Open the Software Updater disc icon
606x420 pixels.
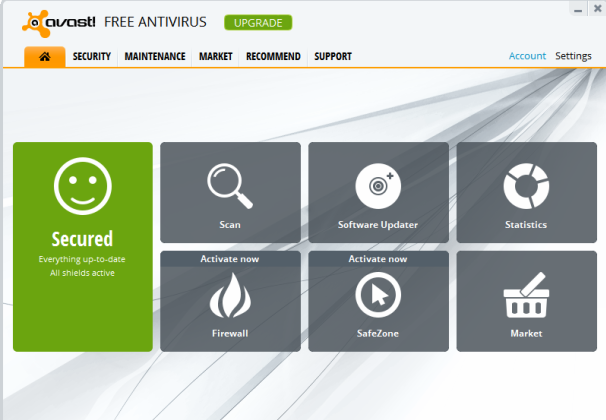(378, 186)
